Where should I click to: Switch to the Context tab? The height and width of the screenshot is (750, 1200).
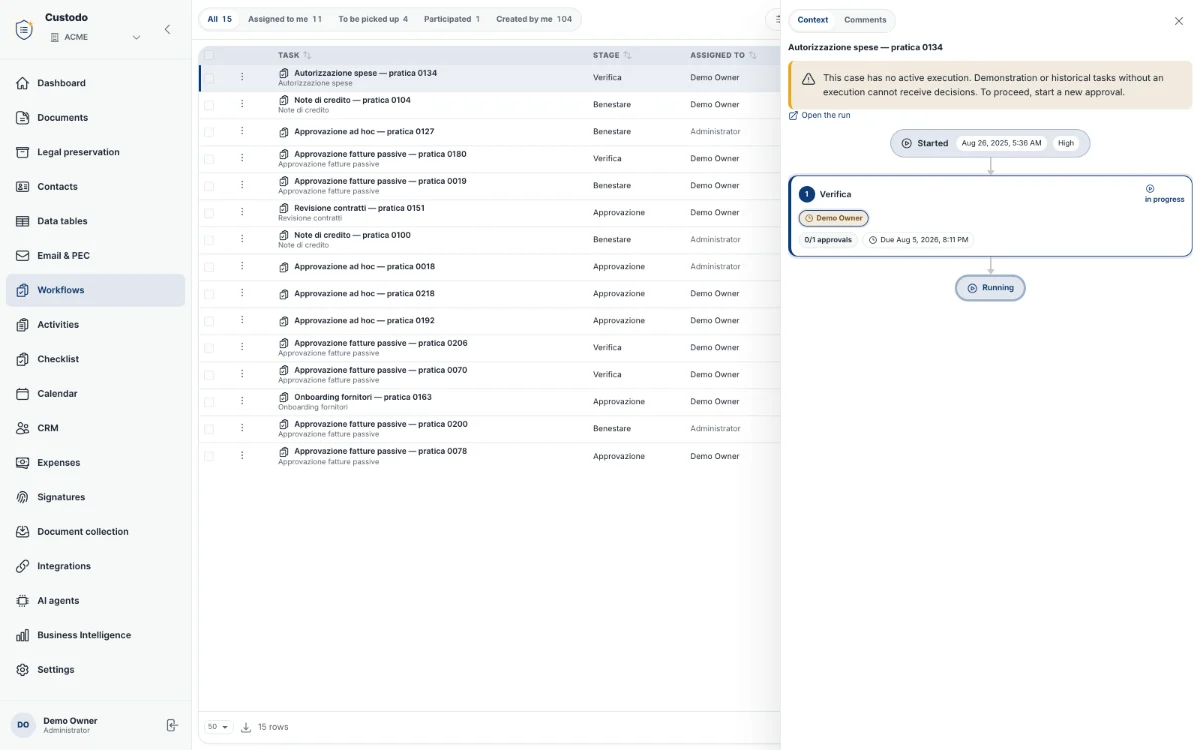813,20
